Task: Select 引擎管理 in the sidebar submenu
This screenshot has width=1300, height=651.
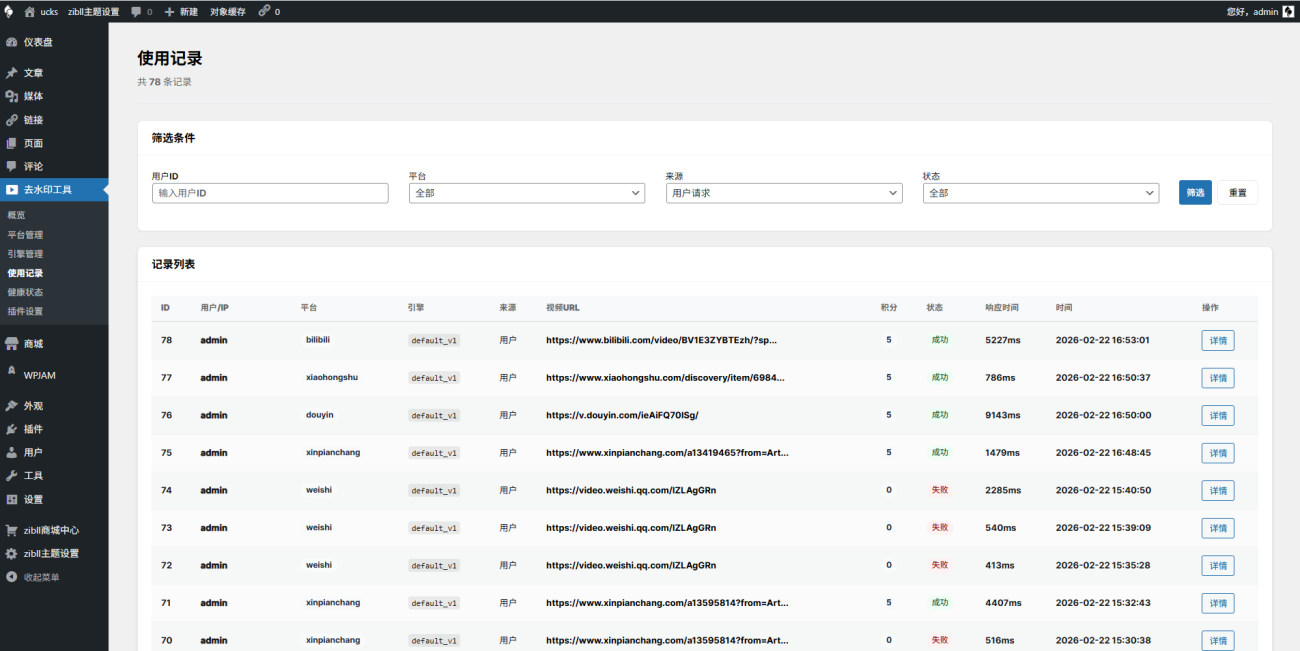Action: point(25,254)
